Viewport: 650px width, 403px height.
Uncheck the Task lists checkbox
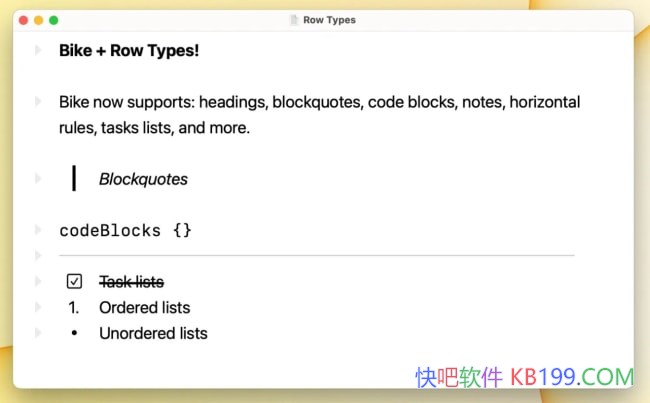pos(74,282)
